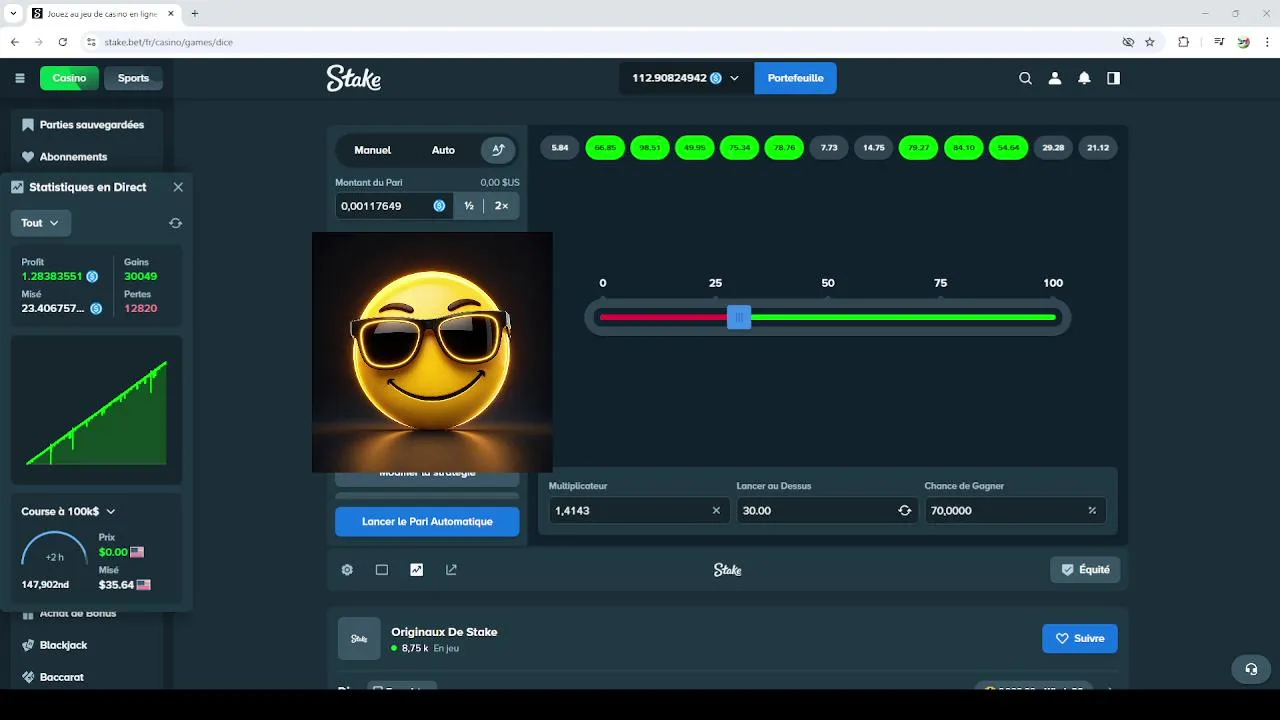Open the browser extensions puzzle icon

[1184, 42]
